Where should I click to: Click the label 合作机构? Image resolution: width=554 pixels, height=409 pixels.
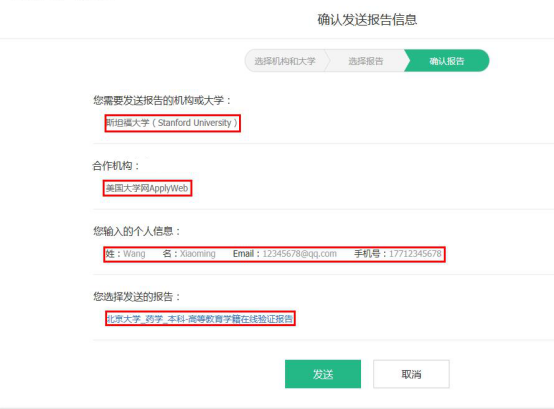(116, 166)
